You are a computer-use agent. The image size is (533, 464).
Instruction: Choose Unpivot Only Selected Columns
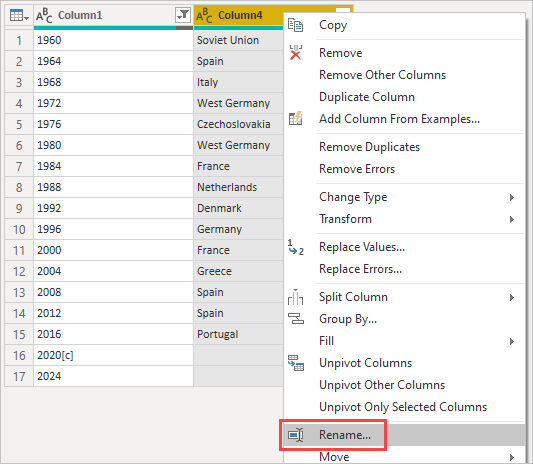(403, 407)
